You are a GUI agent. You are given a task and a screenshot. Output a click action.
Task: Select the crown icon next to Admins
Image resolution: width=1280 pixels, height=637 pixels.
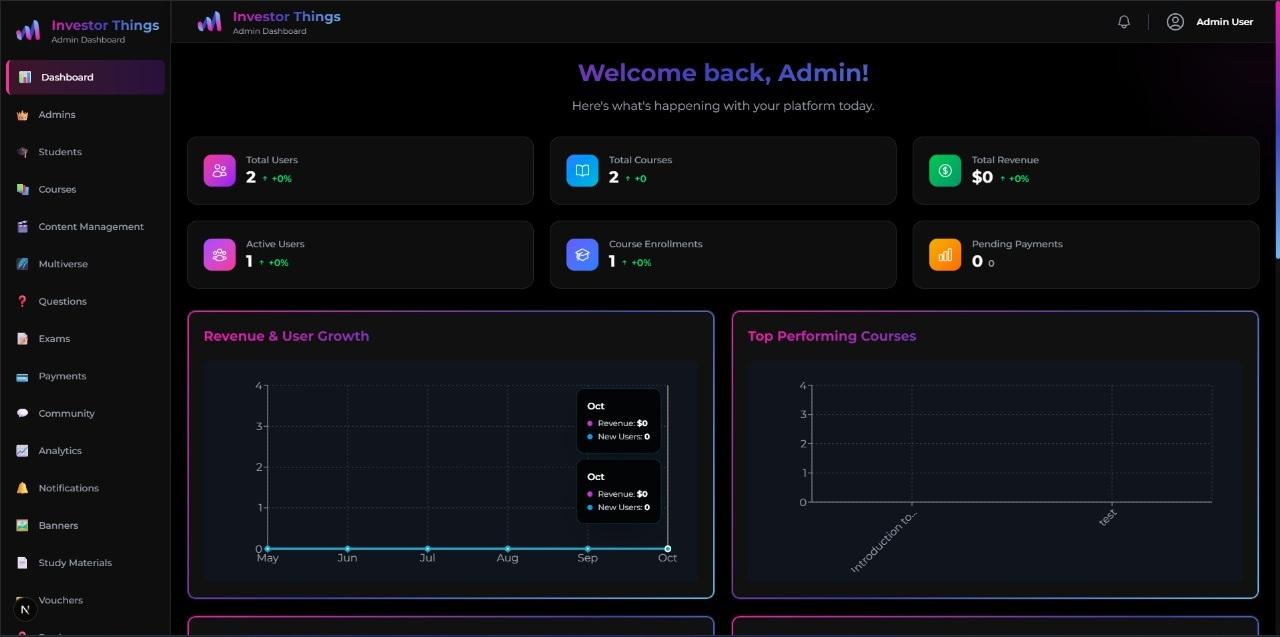[x=23, y=114]
